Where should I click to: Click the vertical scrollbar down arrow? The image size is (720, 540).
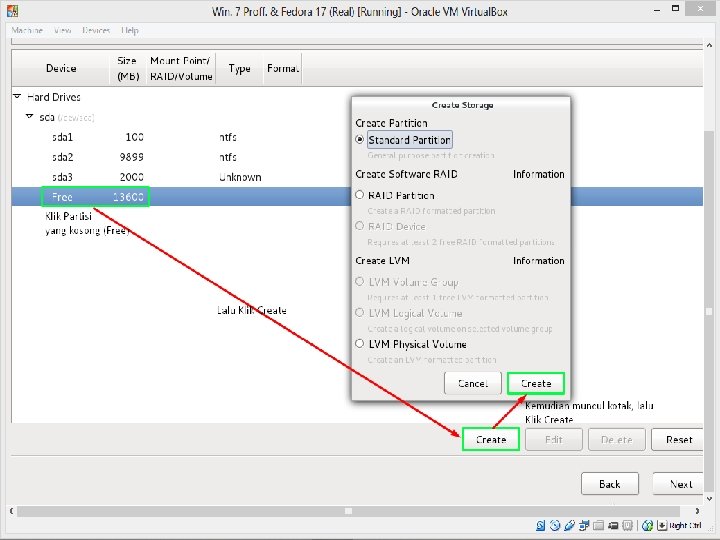(709, 499)
